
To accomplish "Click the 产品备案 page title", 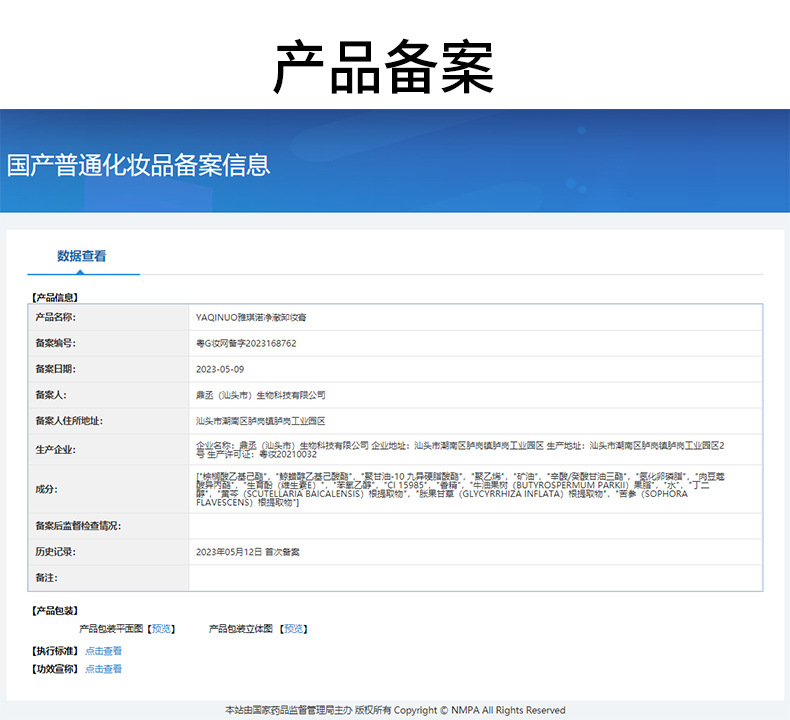I will (x=383, y=67).
